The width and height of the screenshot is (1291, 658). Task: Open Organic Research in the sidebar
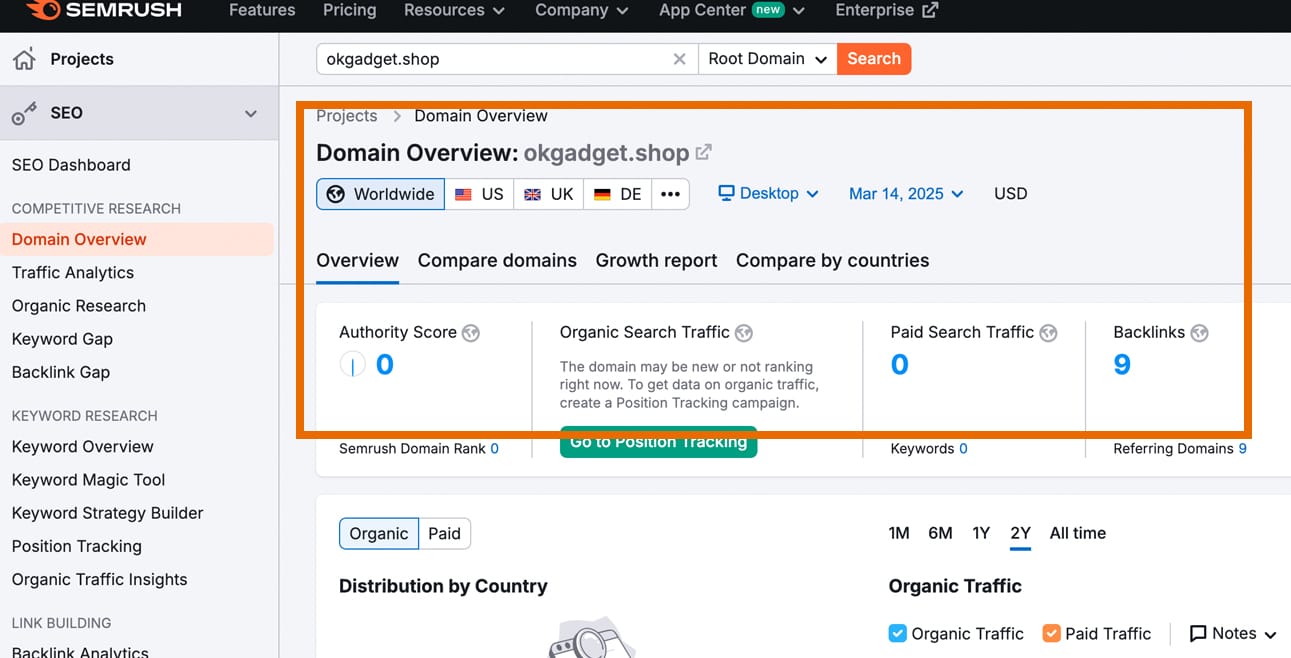coord(79,306)
